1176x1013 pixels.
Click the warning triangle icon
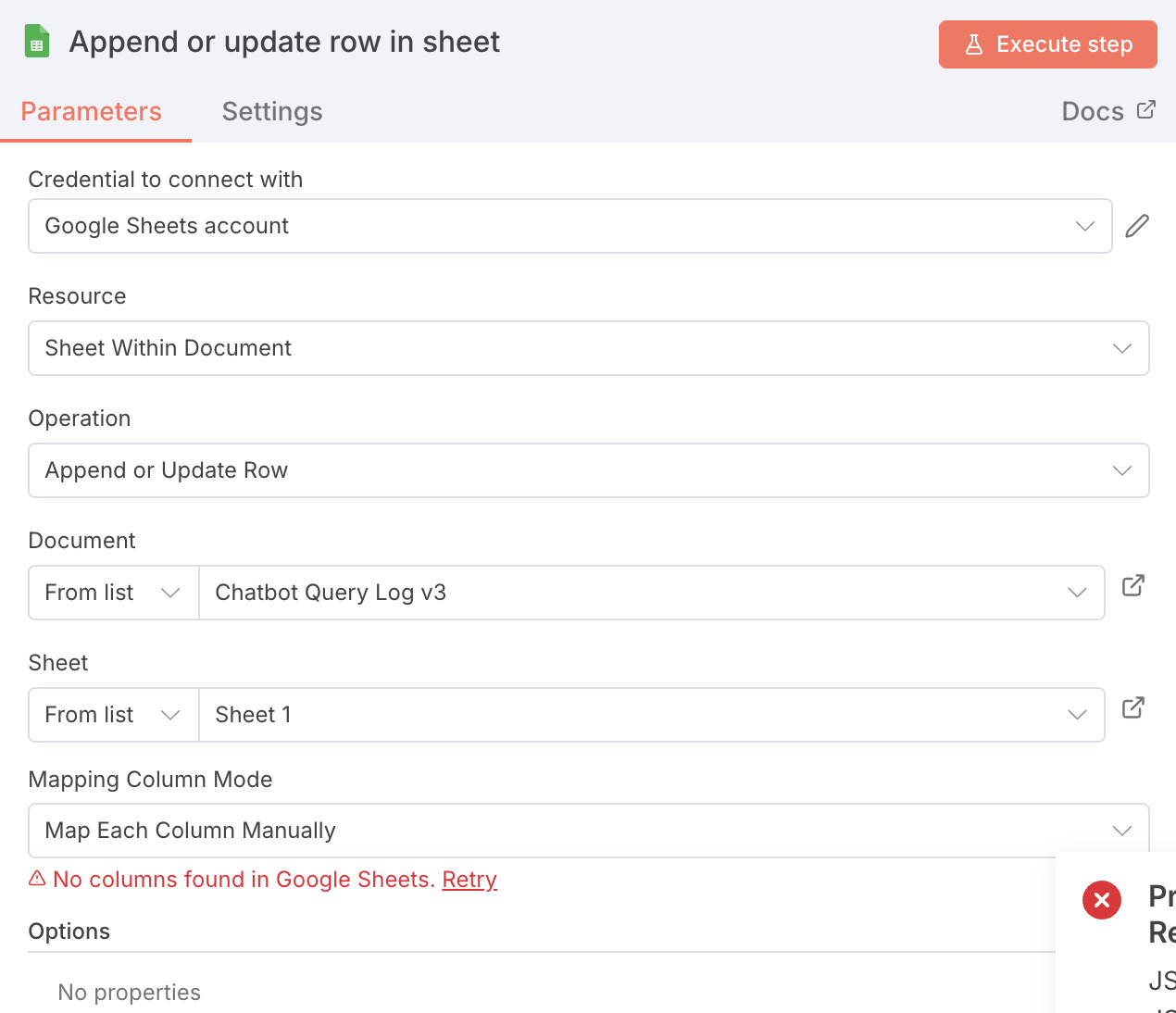[x=37, y=879]
